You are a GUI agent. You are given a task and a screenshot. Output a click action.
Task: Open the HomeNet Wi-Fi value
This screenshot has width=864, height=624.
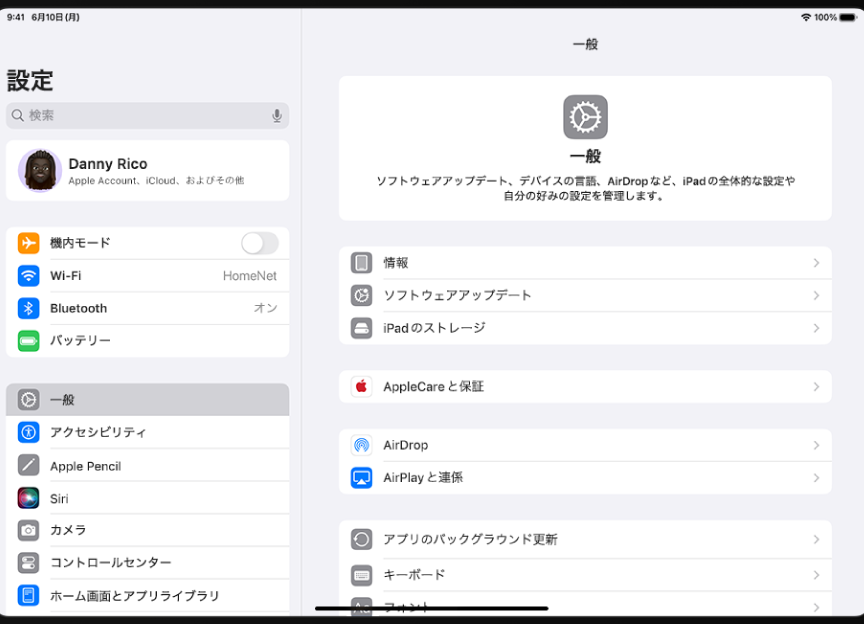[x=250, y=276]
